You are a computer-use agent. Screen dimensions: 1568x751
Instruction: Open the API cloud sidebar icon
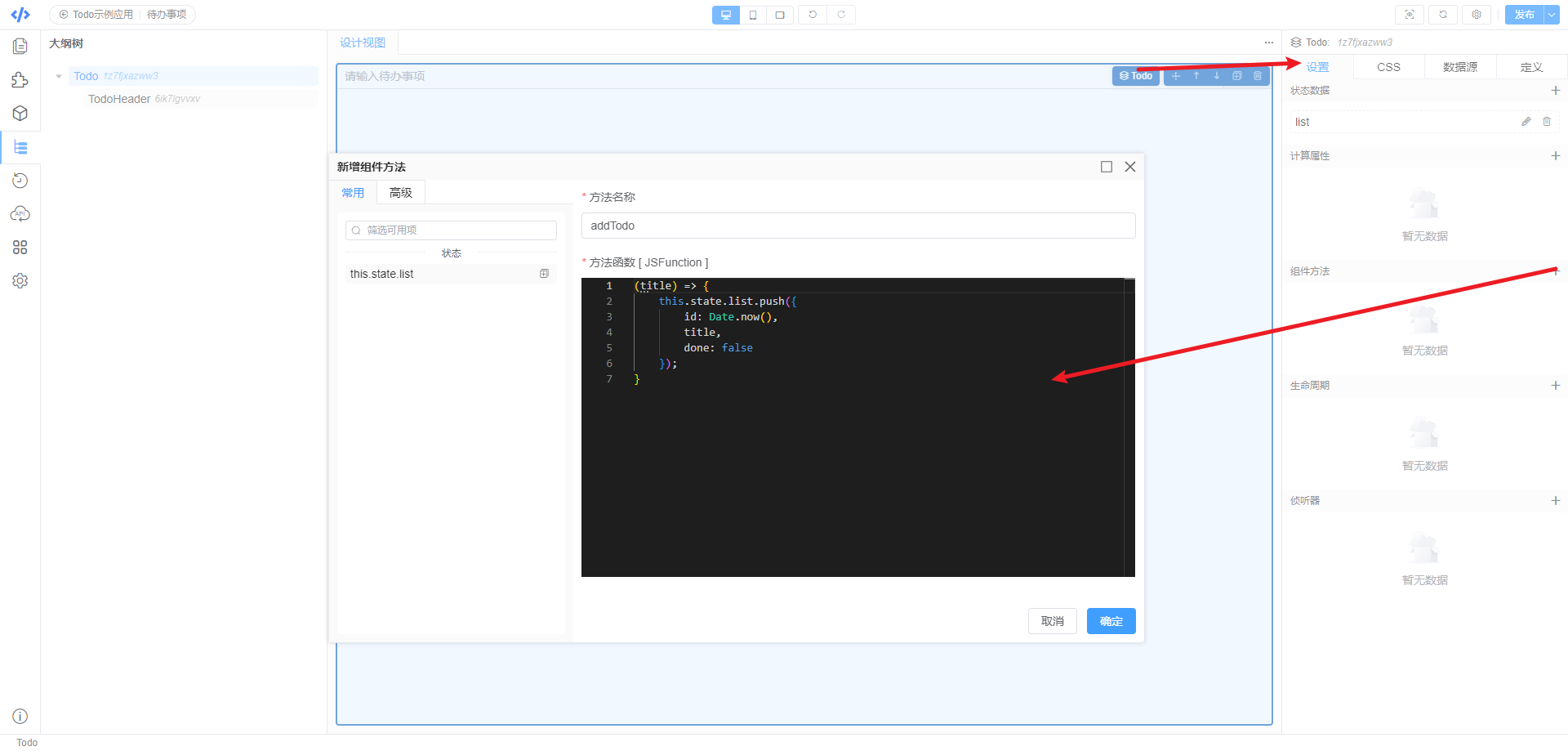(x=20, y=214)
